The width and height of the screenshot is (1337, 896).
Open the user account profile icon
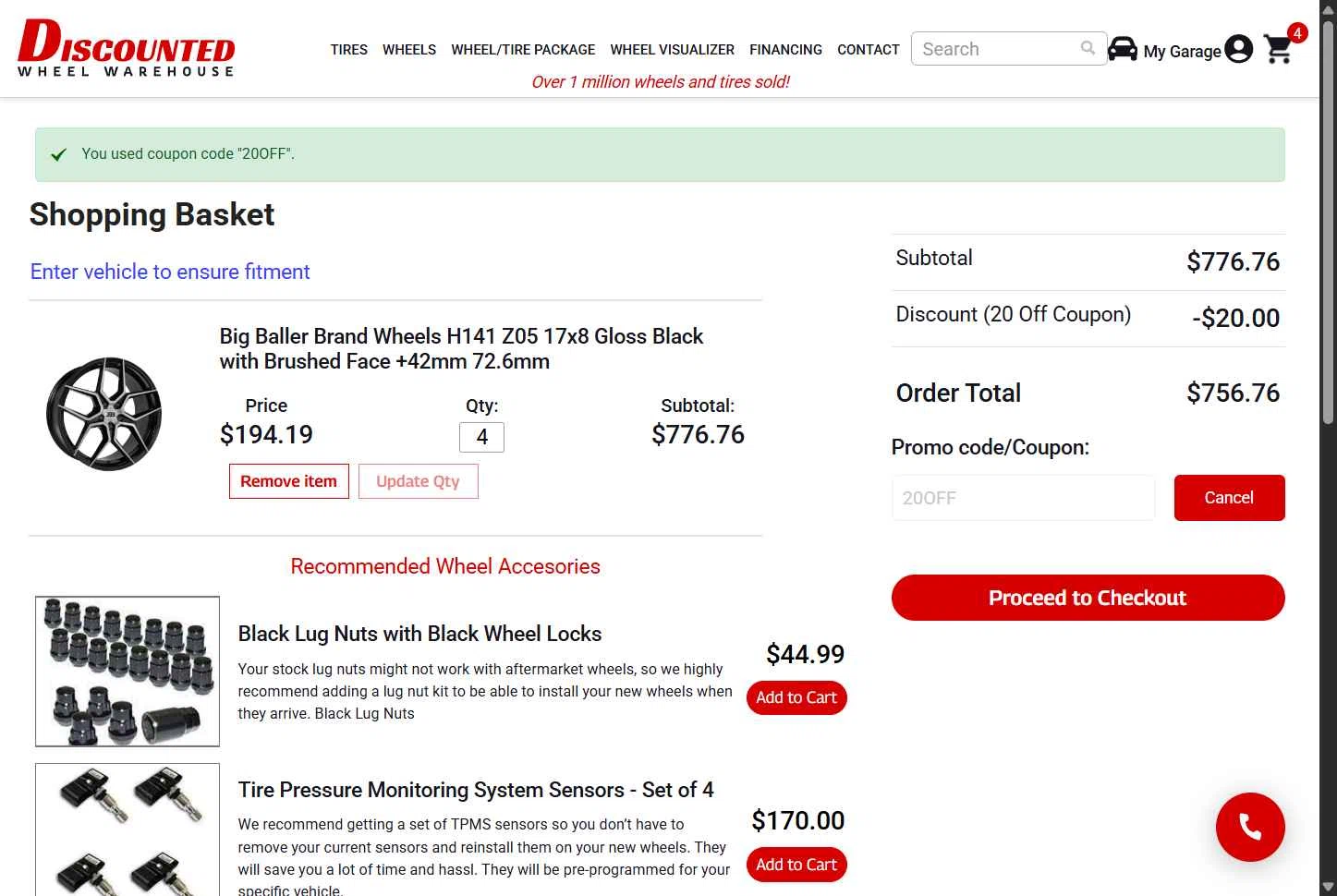[x=1239, y=49]
